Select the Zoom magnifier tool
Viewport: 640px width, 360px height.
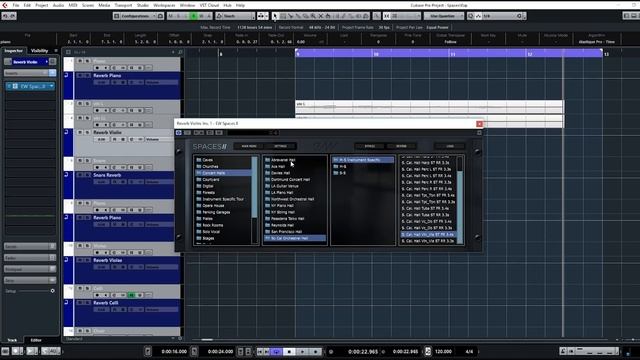(313, 16)
